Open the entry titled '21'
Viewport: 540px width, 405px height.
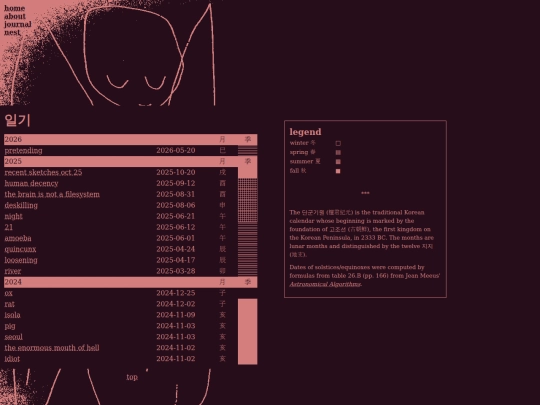click(9, 227)
